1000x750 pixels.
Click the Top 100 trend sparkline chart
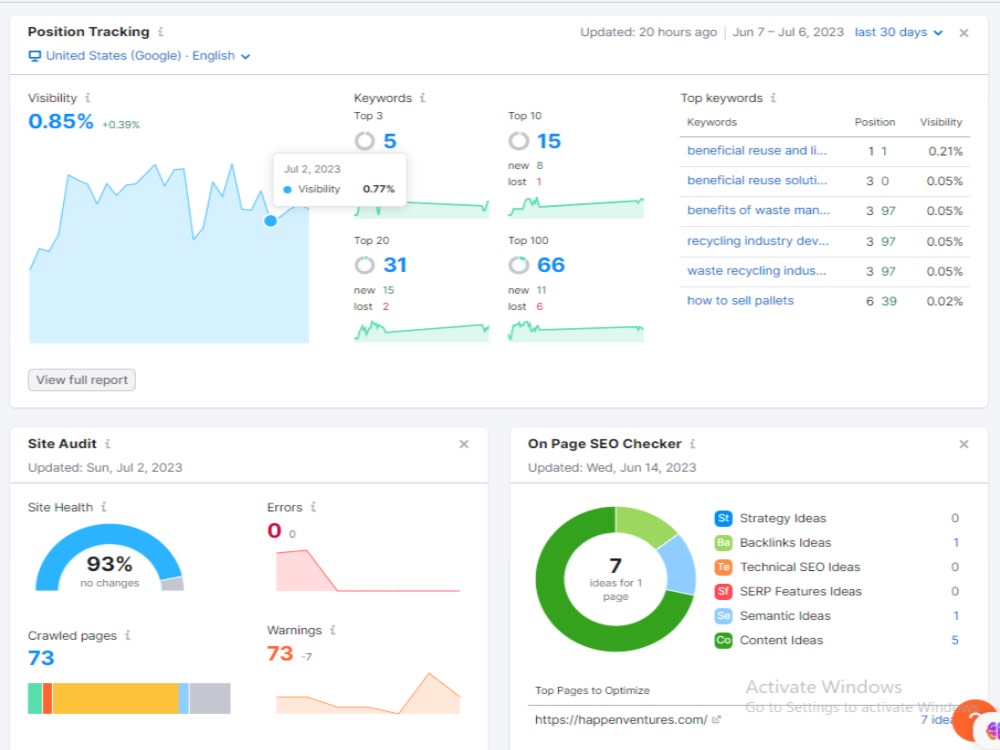click(x=576, y=331)
